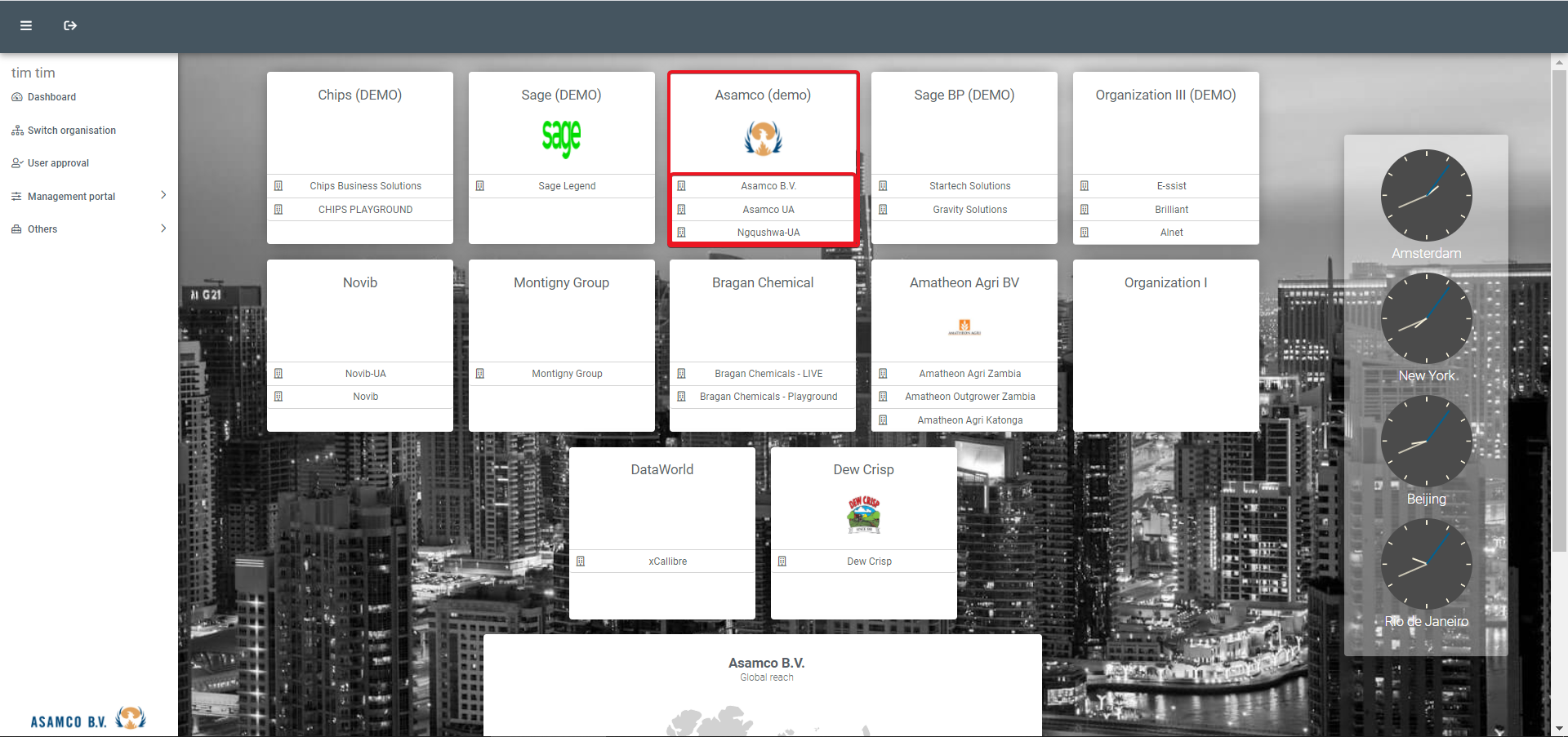This screenshot has width=1568, height=737.
Task: Click the Rio de Janeiro clock
Action: [1427, 564]
